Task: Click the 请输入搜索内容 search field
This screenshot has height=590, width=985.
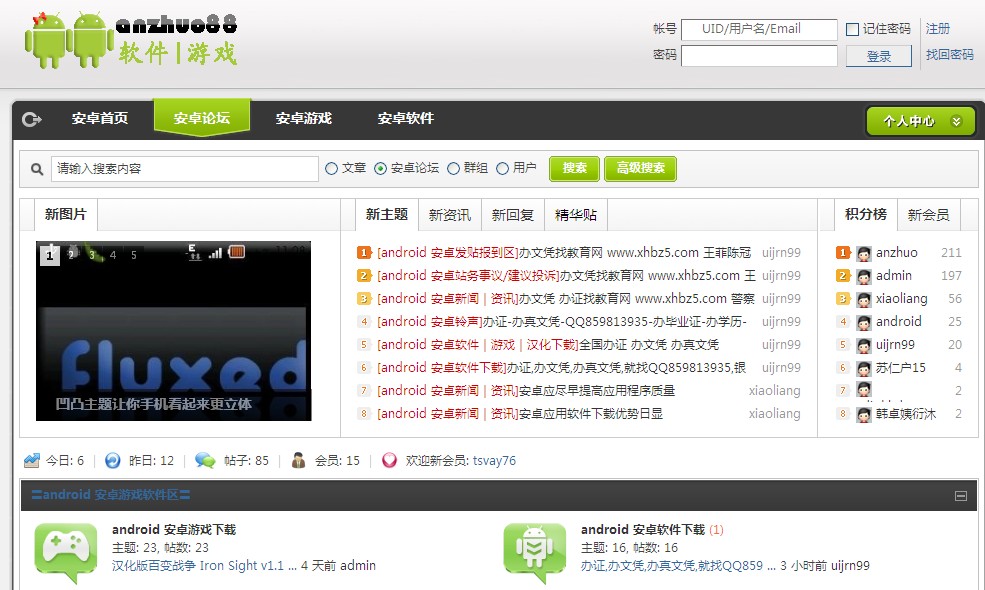Action: (x=185, y=169)
